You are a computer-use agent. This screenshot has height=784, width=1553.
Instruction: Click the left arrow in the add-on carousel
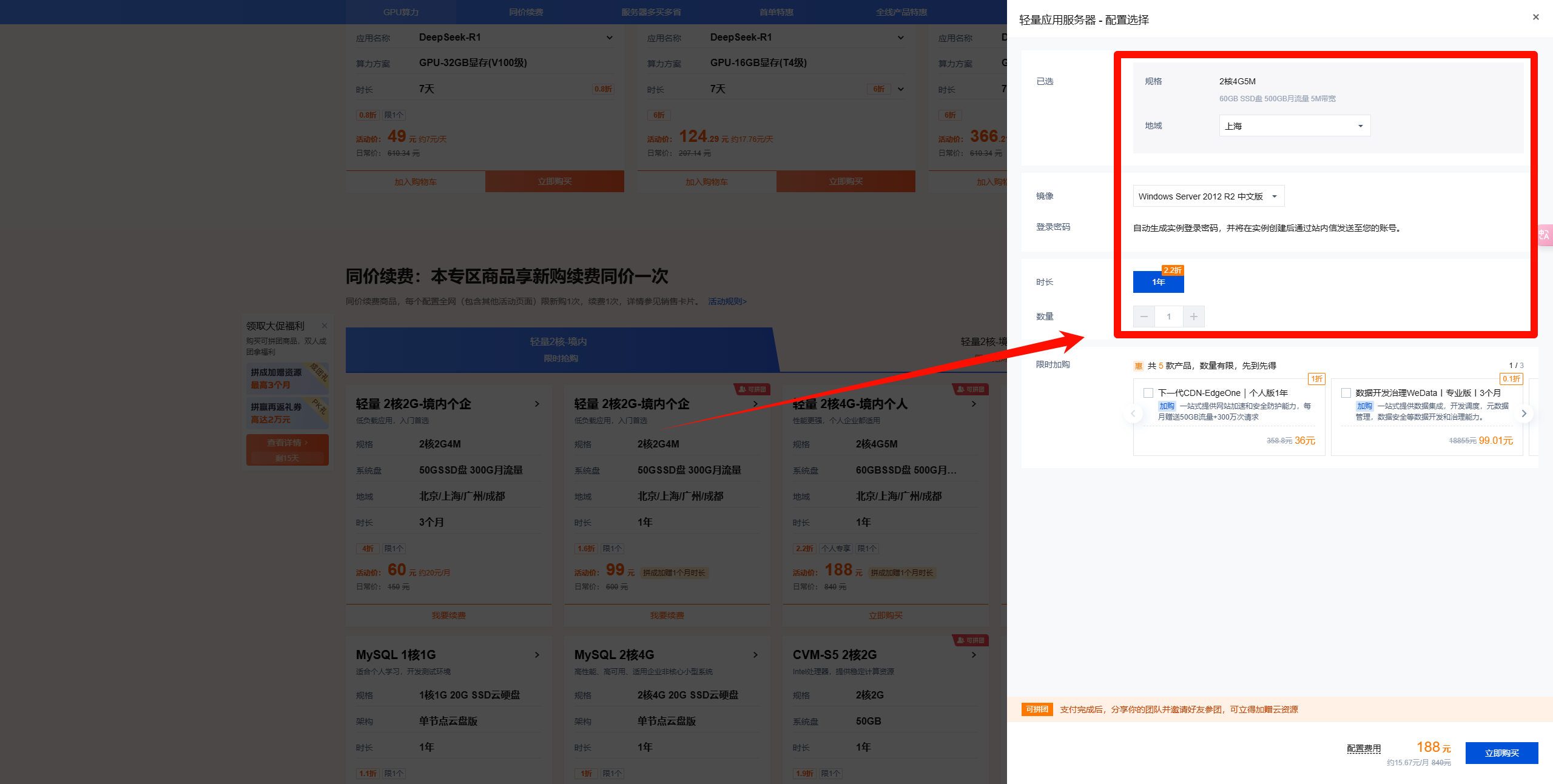tap(1133, 413)
